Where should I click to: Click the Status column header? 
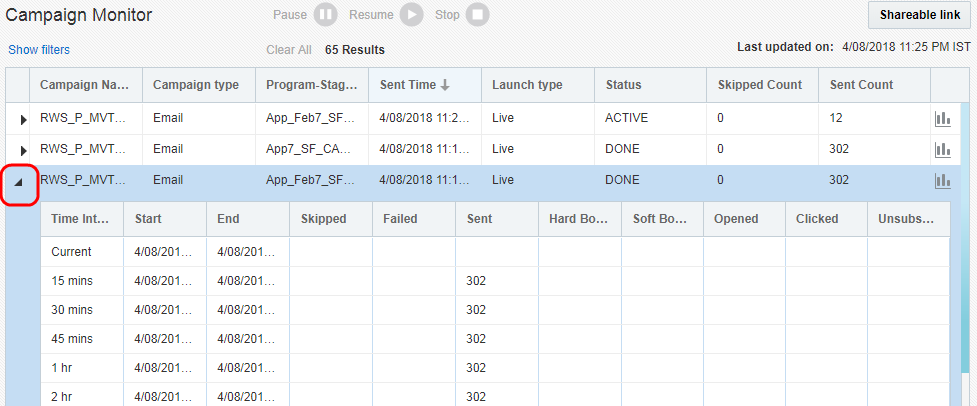651,85
